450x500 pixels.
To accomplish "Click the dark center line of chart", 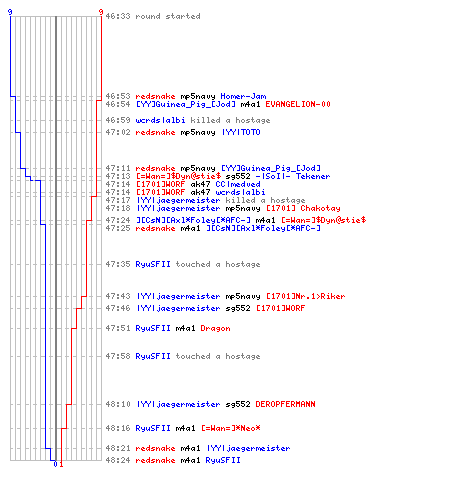I will pyautogui.click(x=56, y=238).
